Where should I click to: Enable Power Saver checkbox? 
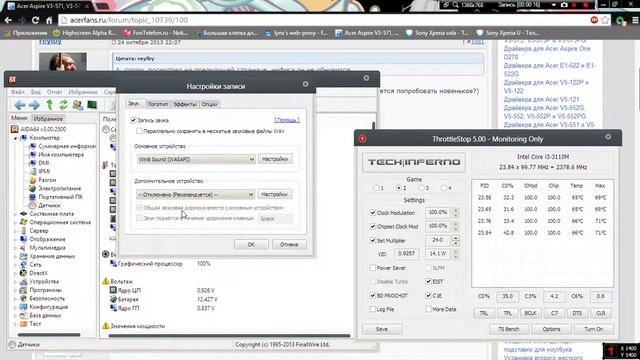click(373, 268)
